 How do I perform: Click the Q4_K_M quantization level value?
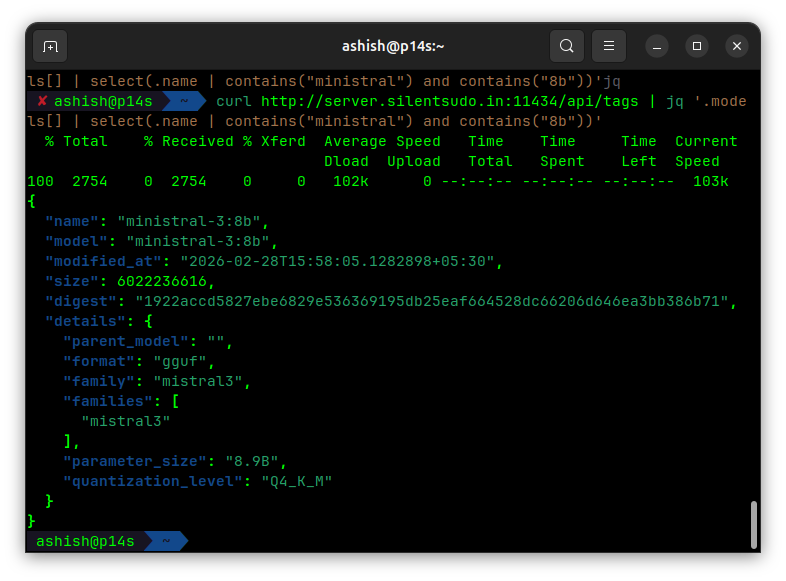pyautogui.click(x=296, y=481)
